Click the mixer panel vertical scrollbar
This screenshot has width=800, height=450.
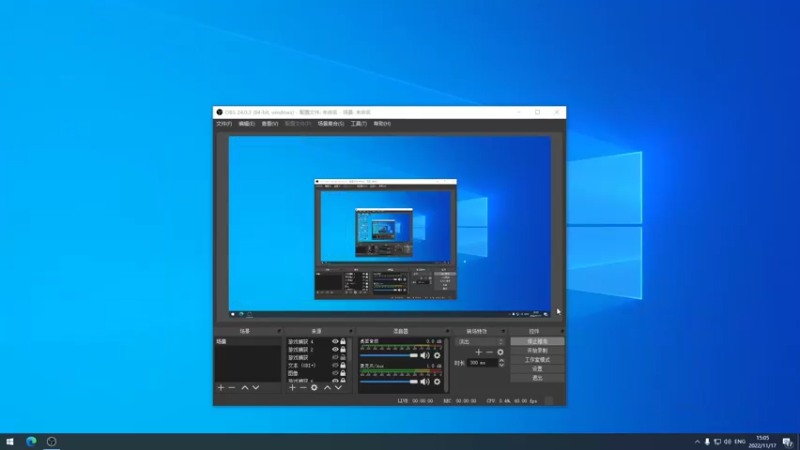pos(446,365)
